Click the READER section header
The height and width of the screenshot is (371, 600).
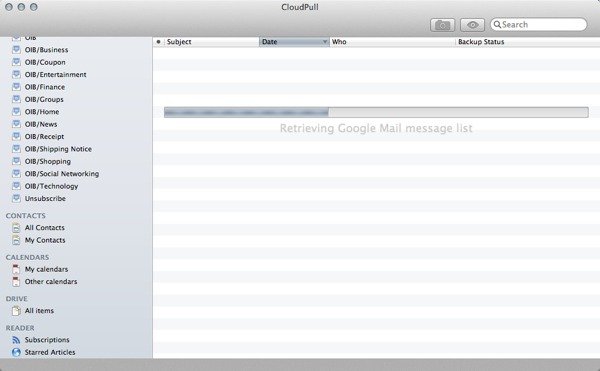(20, 328)
